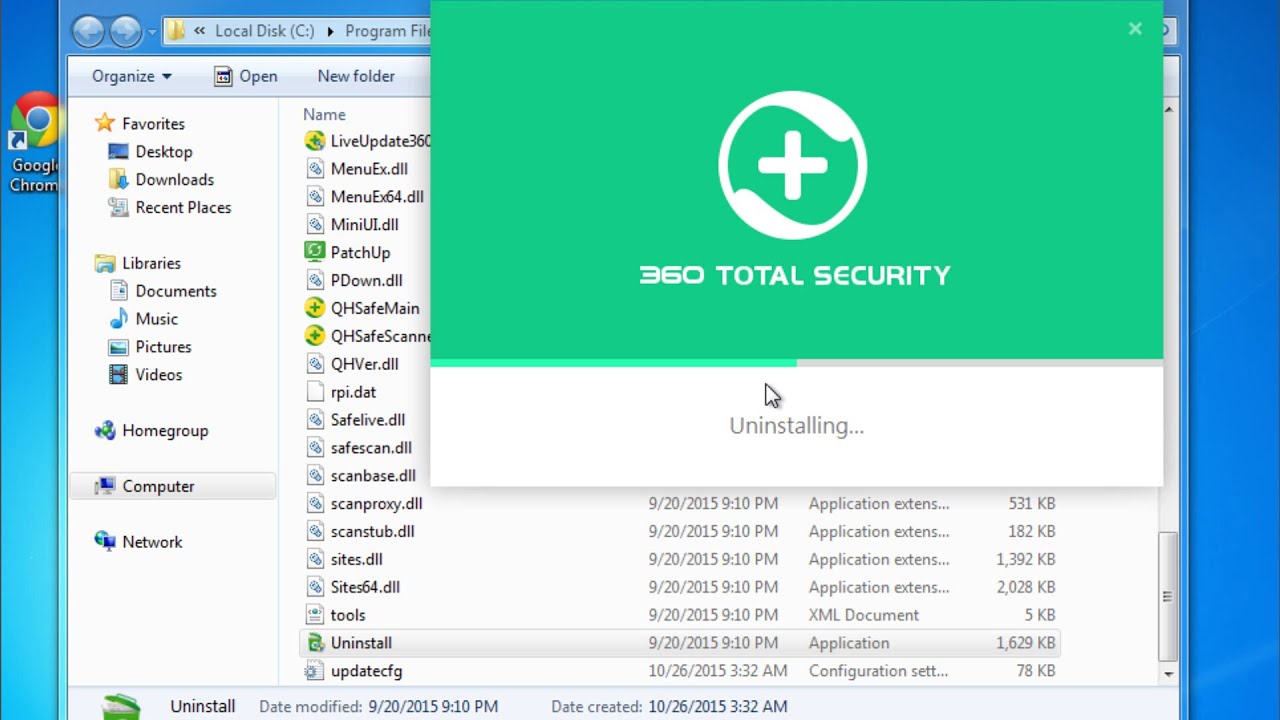1280x720 pixels.
Task: Click the Explorer Back navigation arrow
Action: click(90, 31)
